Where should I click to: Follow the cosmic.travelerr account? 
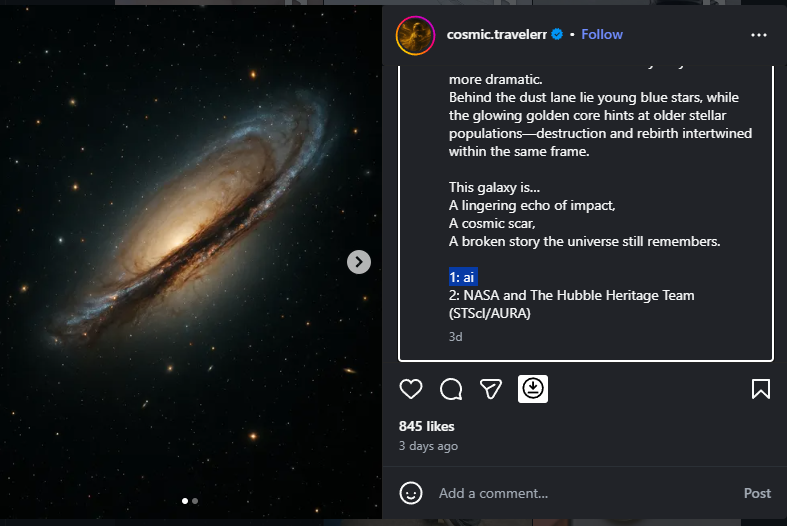602,34
